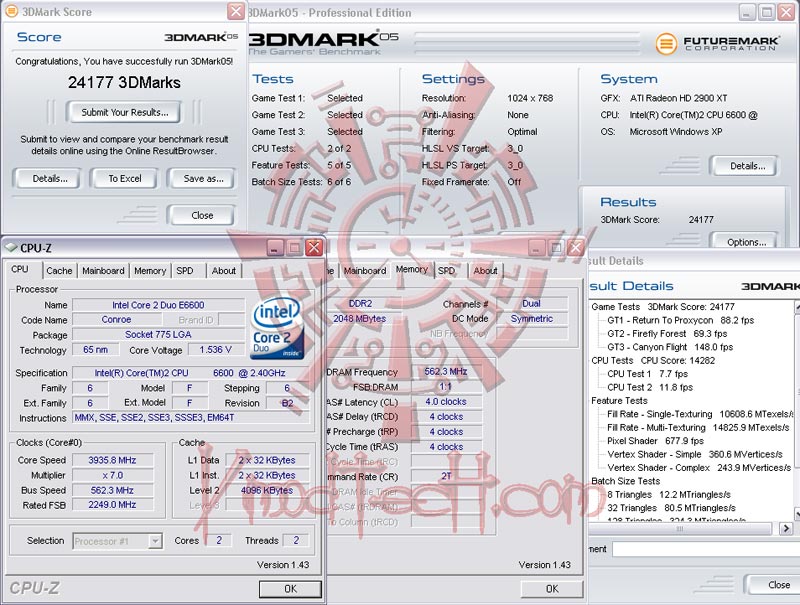Select GT3 - Canyon Flight row
The image size is (800, 605).
pos(670,347)
